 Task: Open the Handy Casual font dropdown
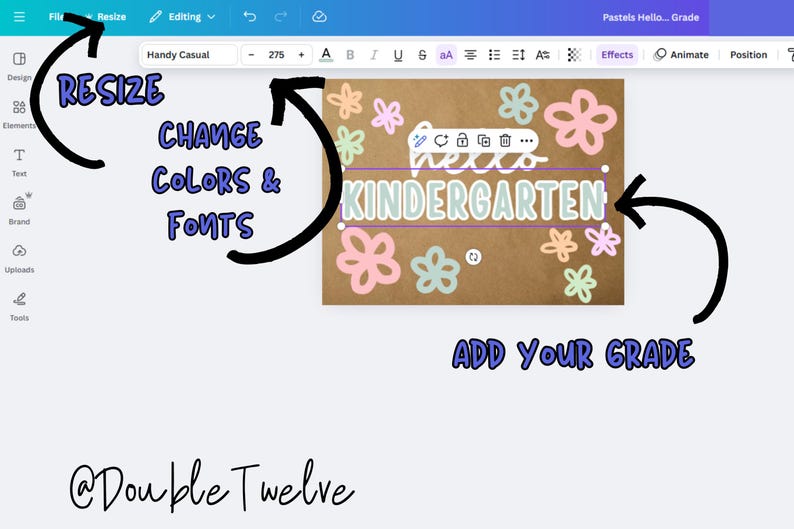189,55
